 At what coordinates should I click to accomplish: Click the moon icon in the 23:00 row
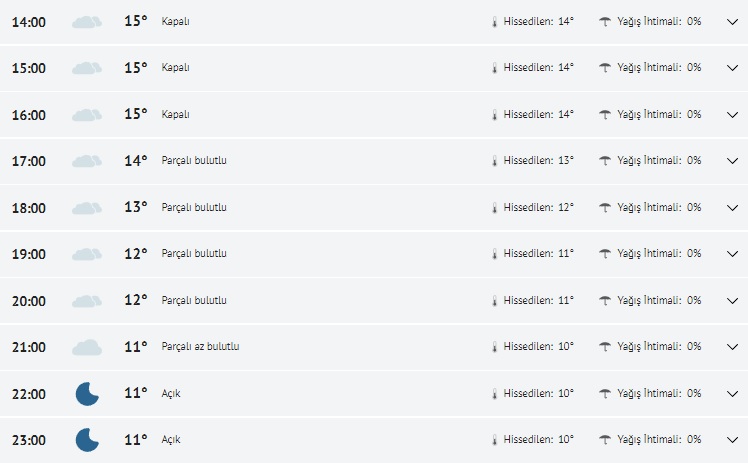click(87, 439)
